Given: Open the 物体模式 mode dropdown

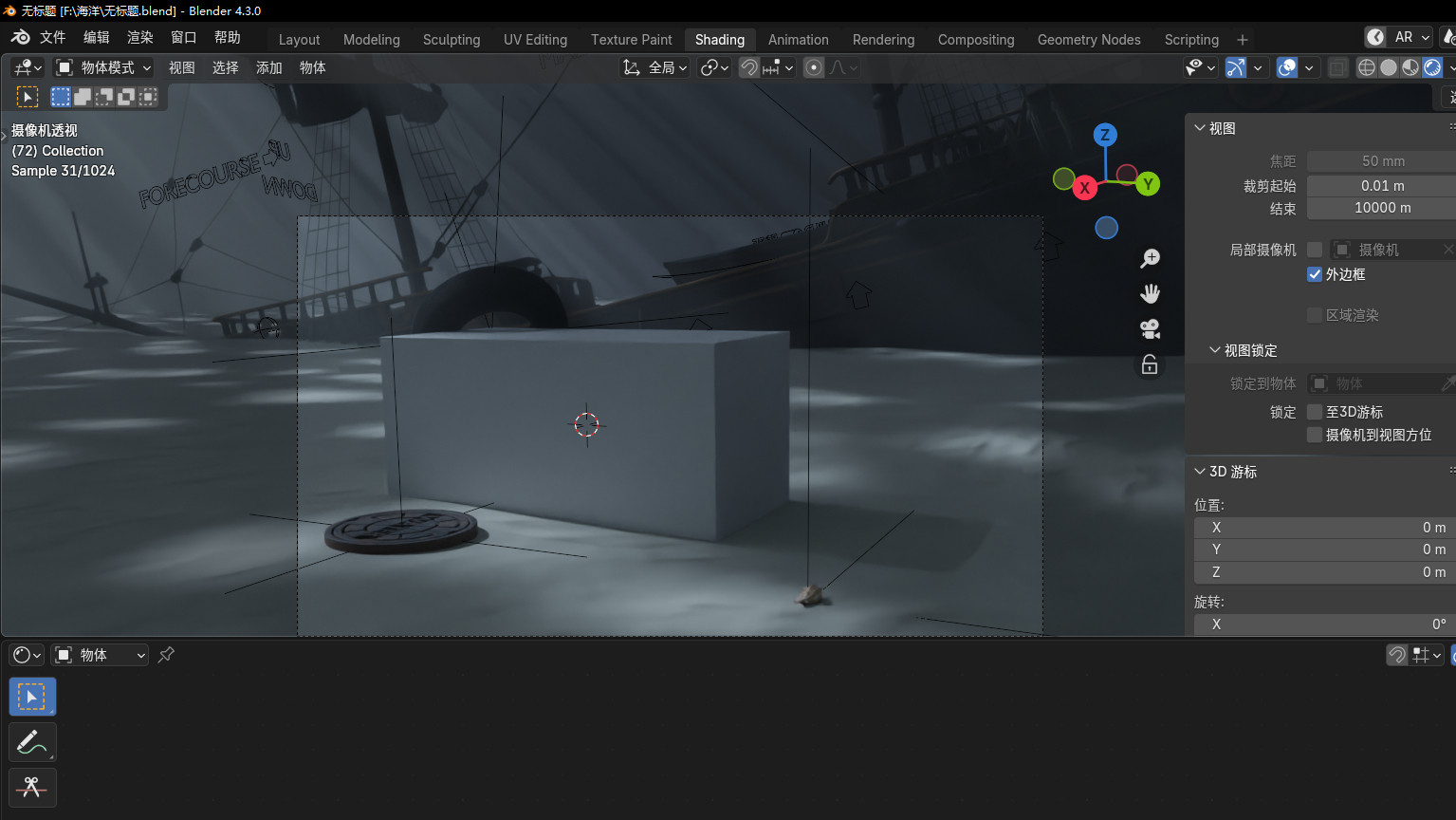Looking at the screenshot, I should pos(103,67).
